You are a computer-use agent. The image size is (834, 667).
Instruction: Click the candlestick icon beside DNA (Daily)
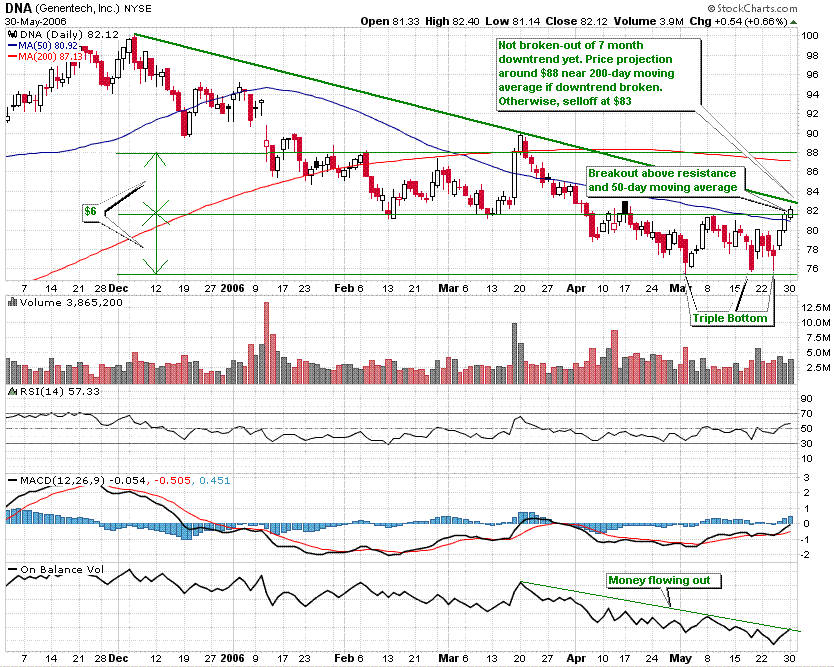point(13,34)
